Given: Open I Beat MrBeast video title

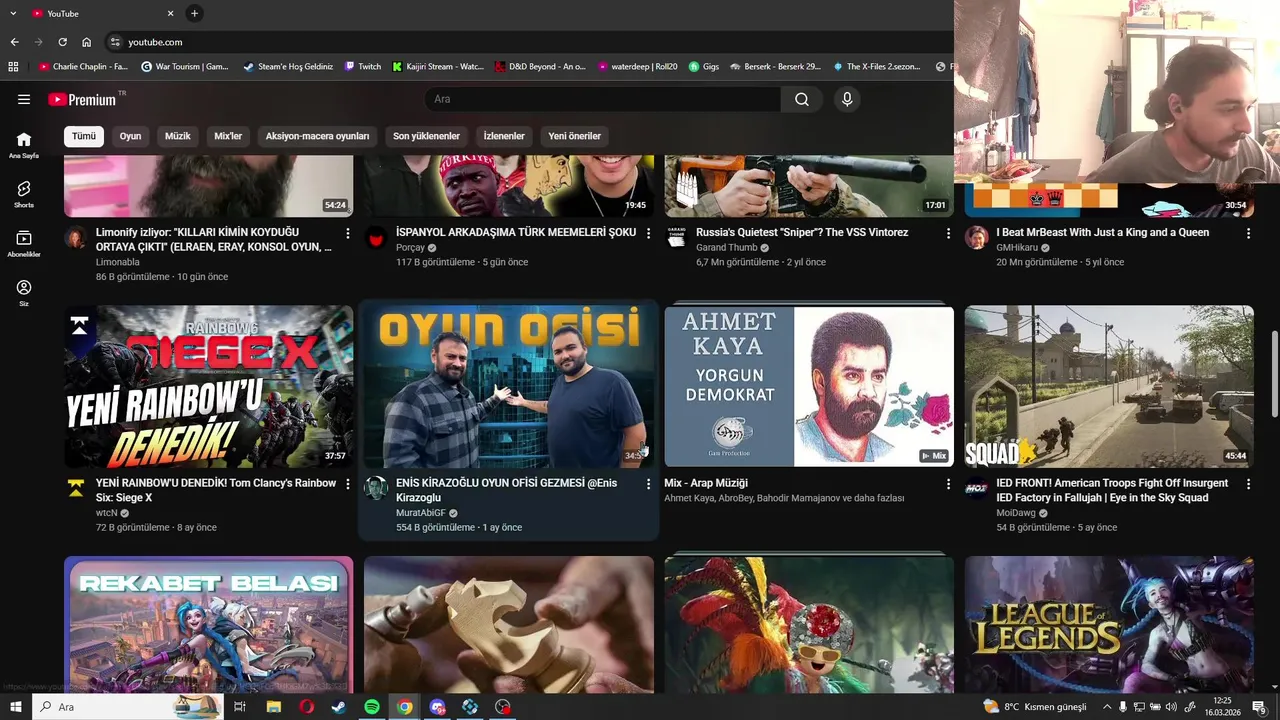Looking at the screenshot, I should click(x=1102, y=232).
